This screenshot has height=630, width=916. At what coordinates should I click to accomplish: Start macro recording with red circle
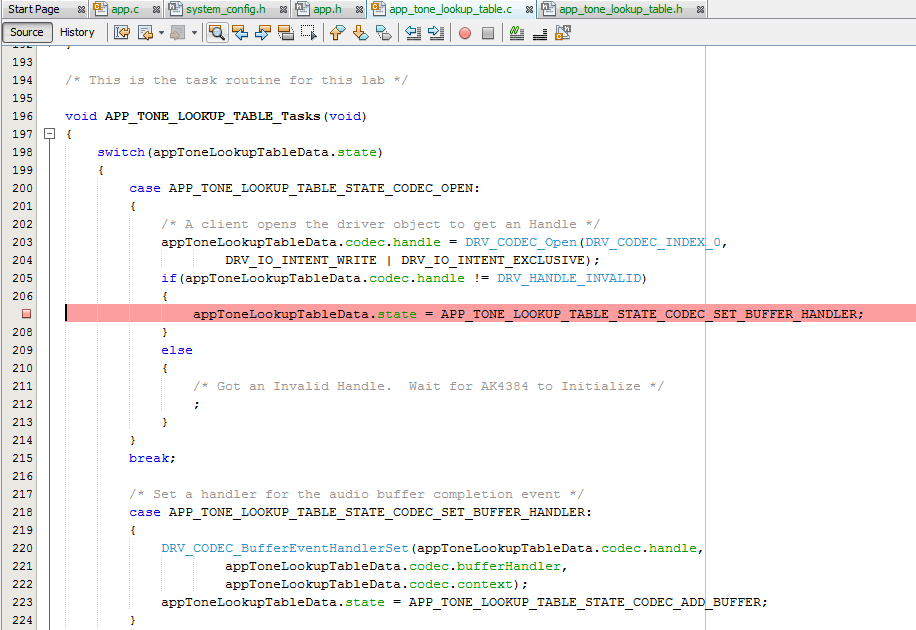tap(465, 33)
